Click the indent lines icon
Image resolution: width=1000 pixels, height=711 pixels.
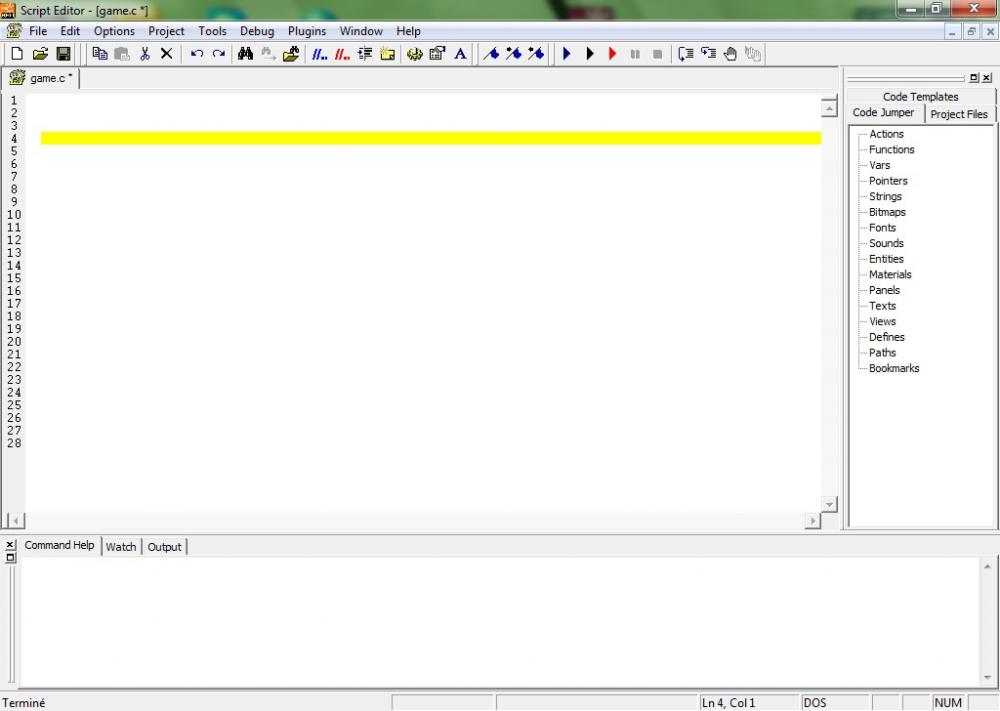pos(365,54)
